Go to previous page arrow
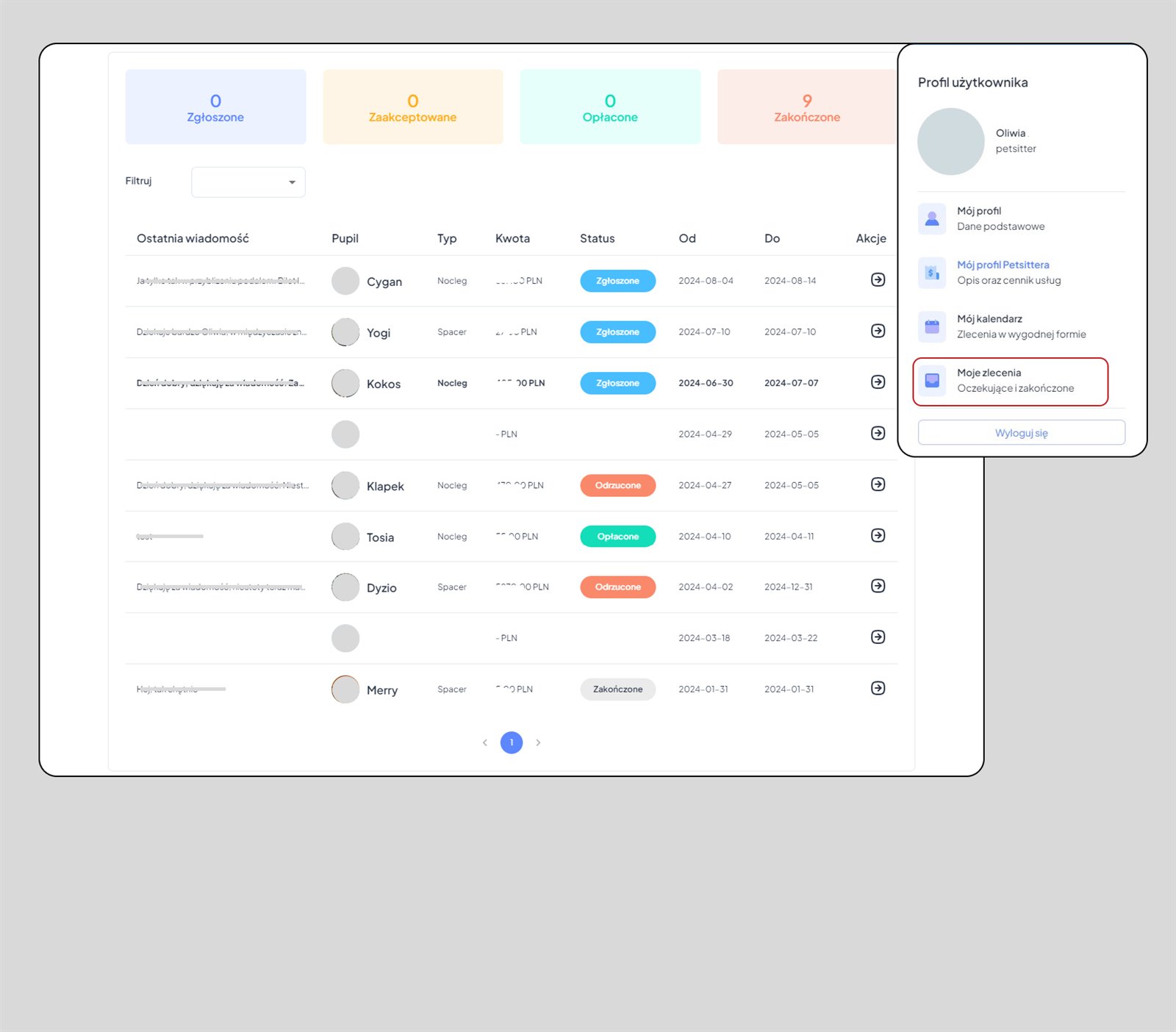Image resolution: width=1176 pixels, height=1032 pixels. [x=485, y=743]
